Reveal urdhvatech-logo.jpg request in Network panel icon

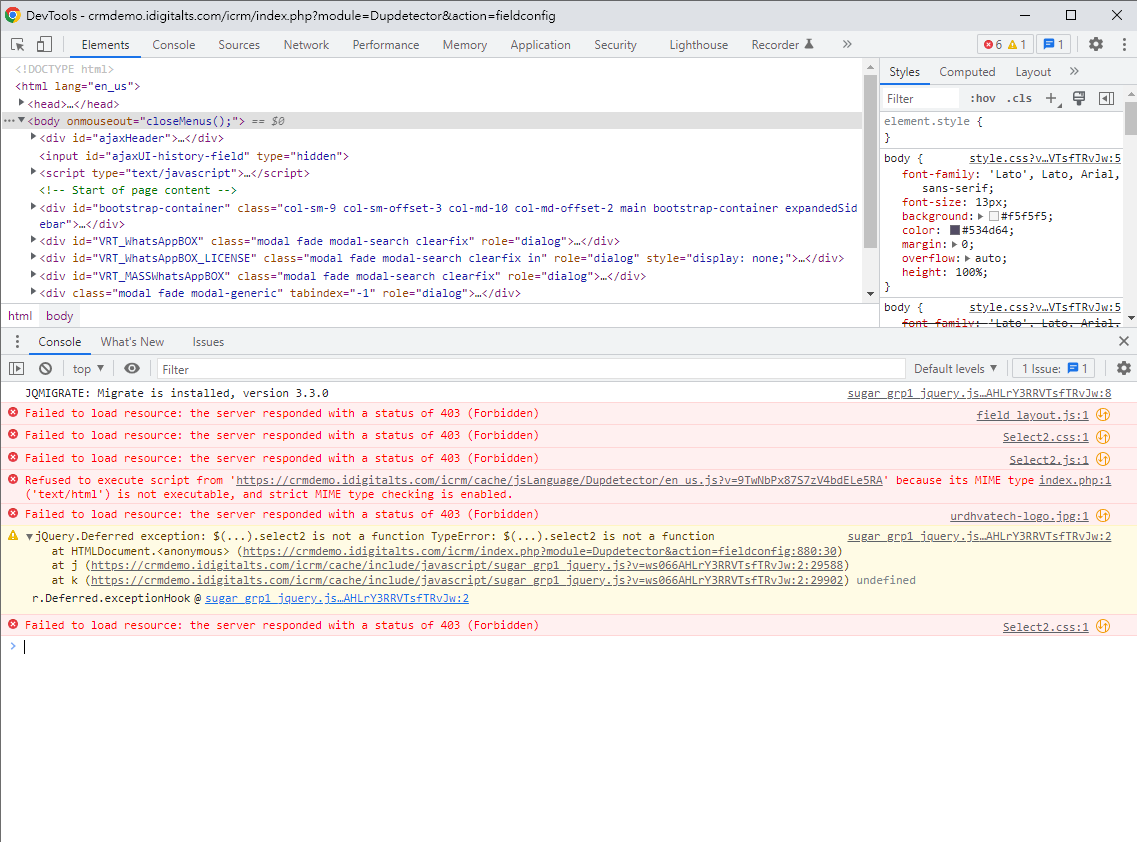coord(1103,516)
